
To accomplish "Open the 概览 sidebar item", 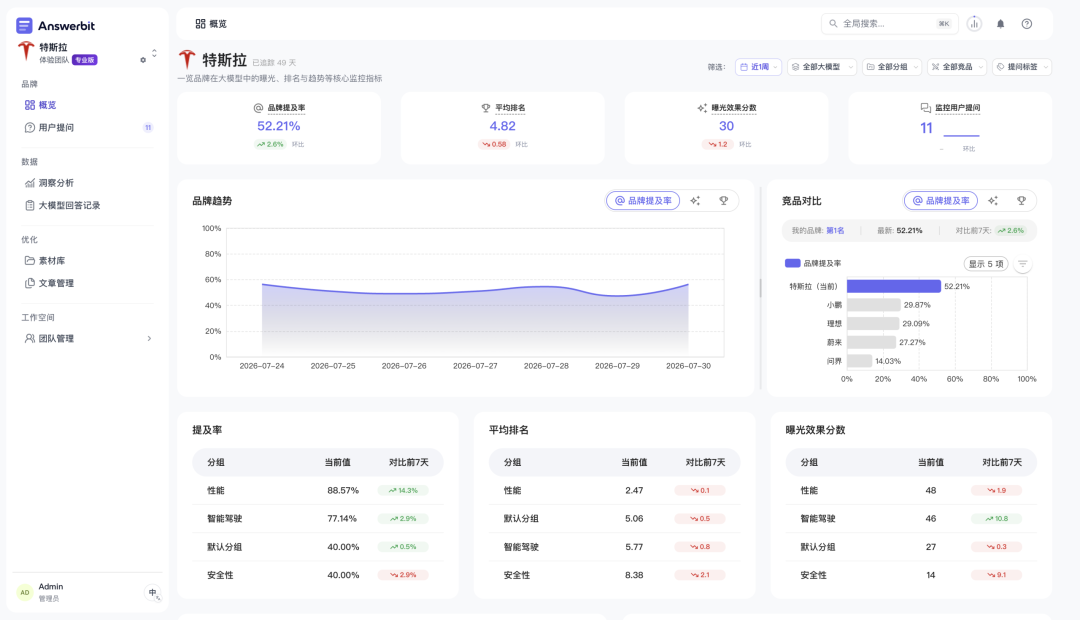I will coord(87,105).
